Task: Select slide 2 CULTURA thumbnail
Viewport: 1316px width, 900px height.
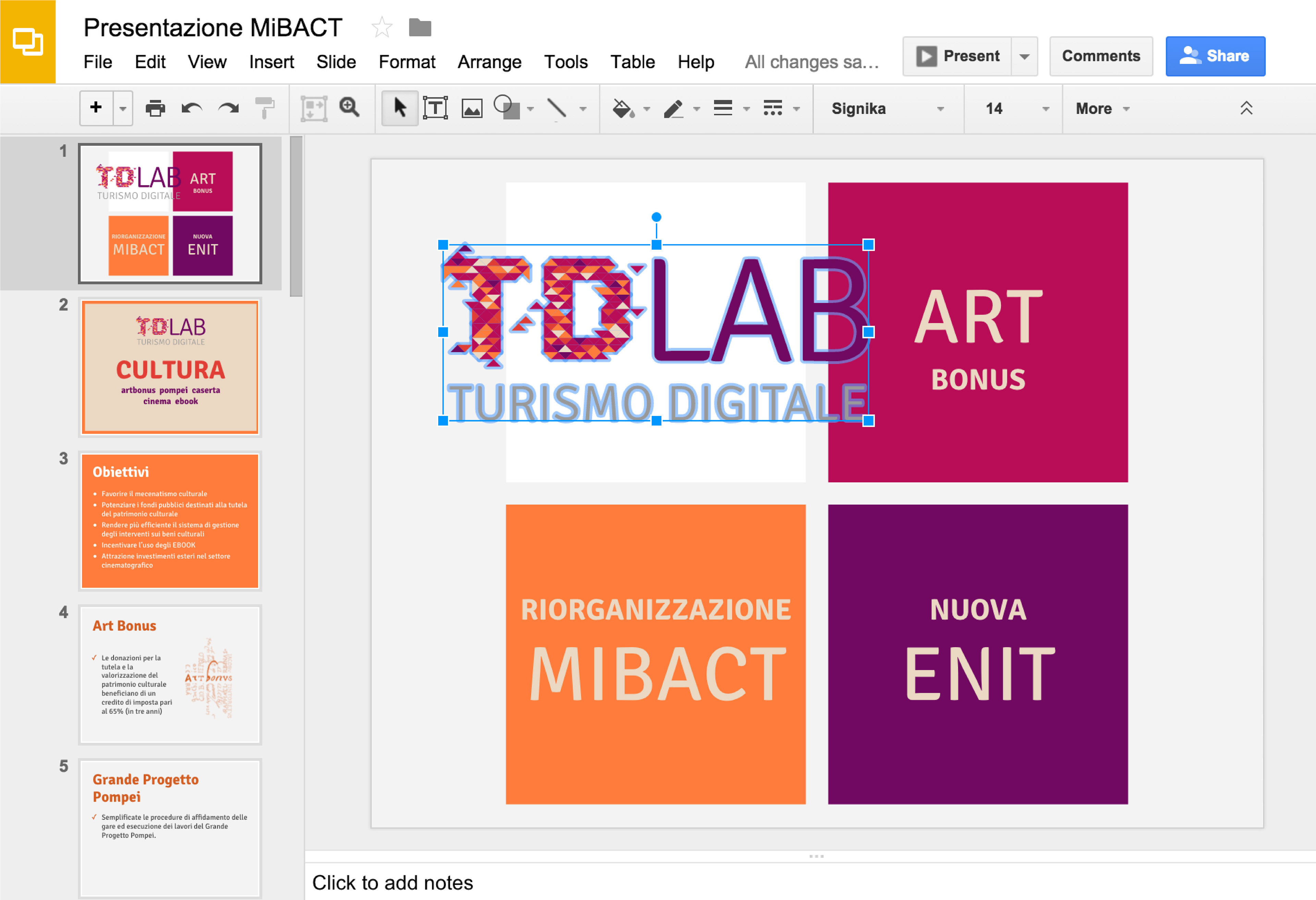Action: pos(170,367)
